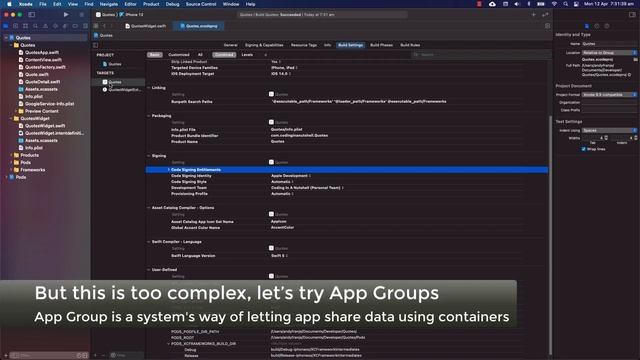The width and height of the screenshot is (640, 360).
Task: Collapse the Linking section
Action: [149, 88]
